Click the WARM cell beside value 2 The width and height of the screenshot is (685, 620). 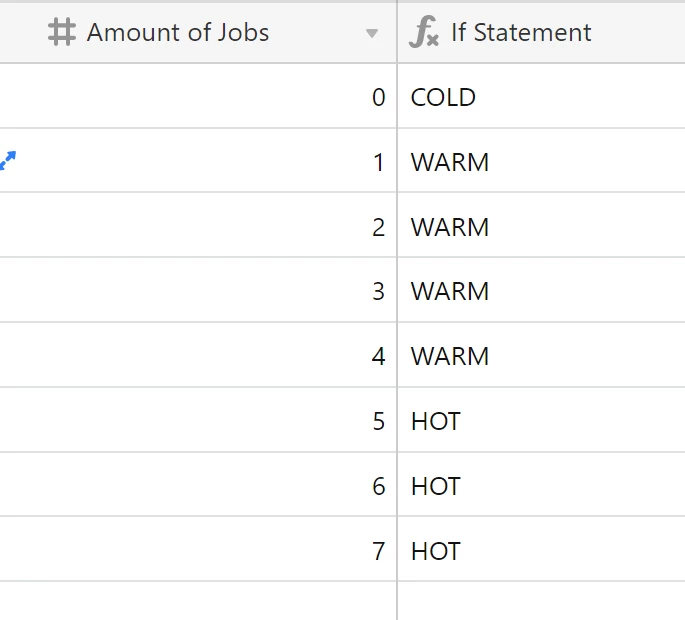[541, 225]
